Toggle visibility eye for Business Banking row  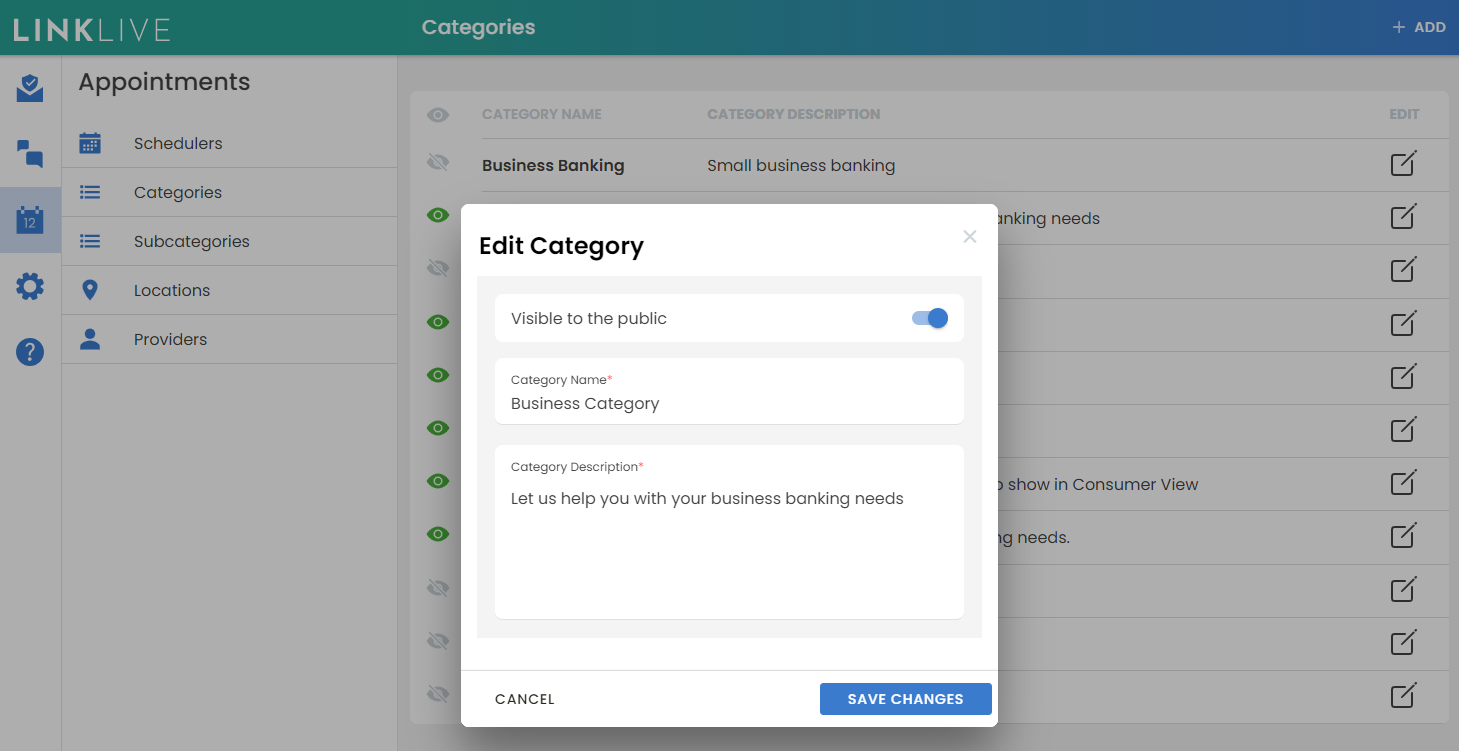437,163
